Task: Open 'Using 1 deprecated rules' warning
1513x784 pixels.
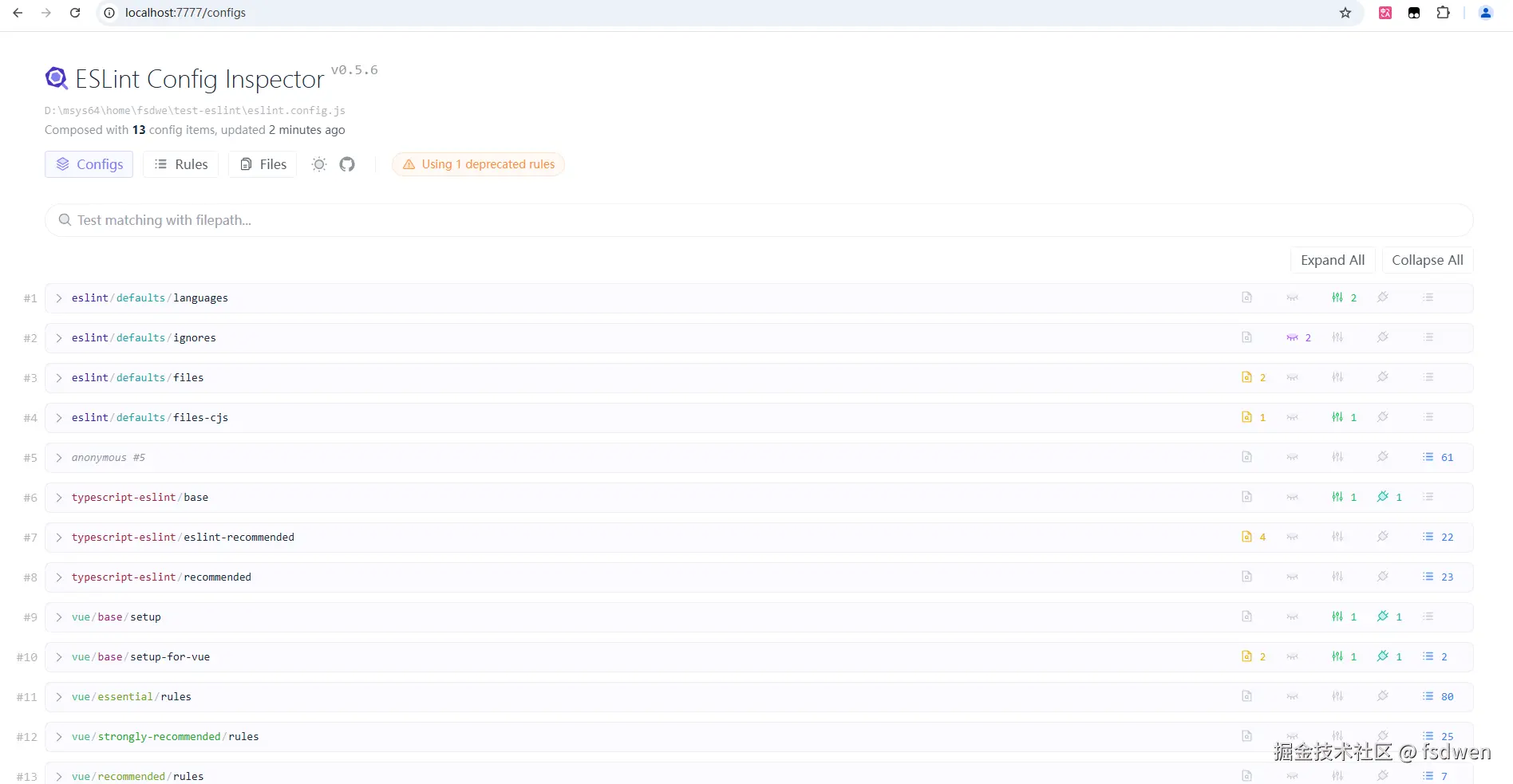Action: 479,164
